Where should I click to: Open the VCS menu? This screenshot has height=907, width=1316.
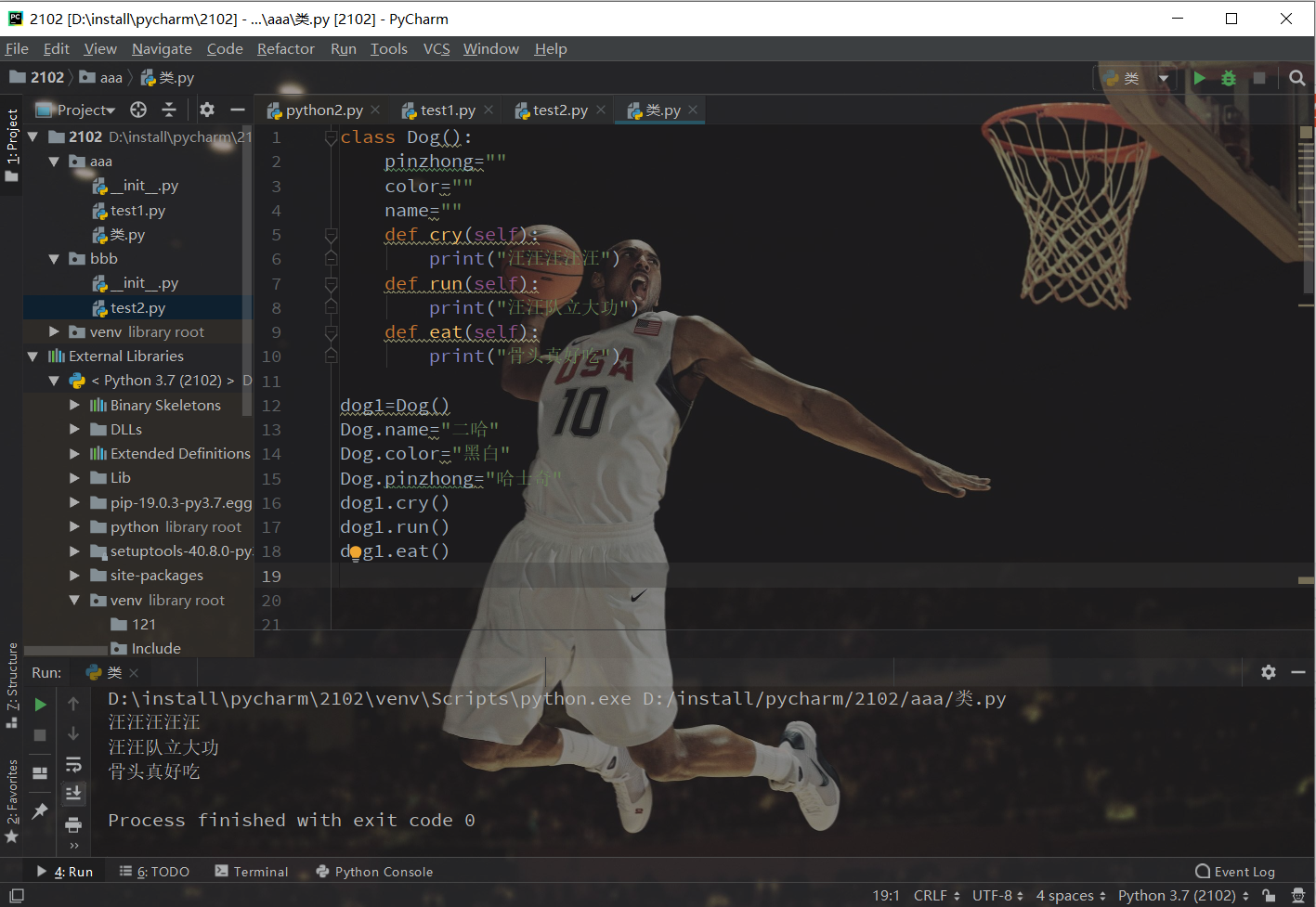[x=436, y=48]
